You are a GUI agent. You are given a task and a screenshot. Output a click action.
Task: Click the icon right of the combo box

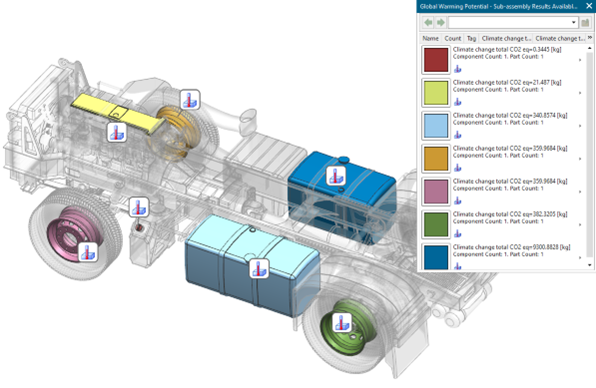pyautogui.click(x=585, y=22)
